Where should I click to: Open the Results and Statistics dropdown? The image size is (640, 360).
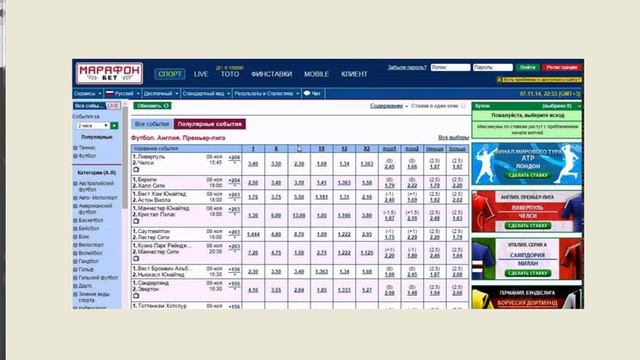click(267, 93)
